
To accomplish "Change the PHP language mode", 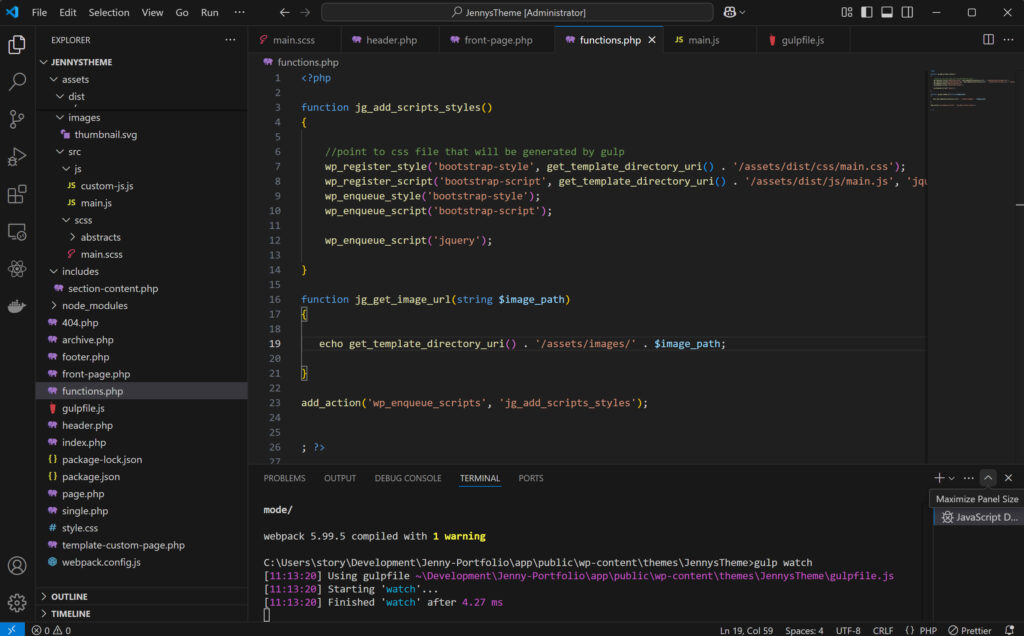I will pos(928,630).
